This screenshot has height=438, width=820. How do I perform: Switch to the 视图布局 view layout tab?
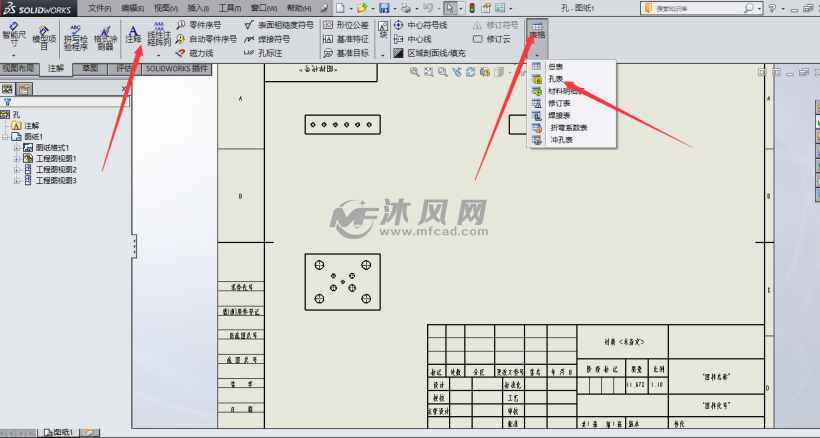click(18, 69)
